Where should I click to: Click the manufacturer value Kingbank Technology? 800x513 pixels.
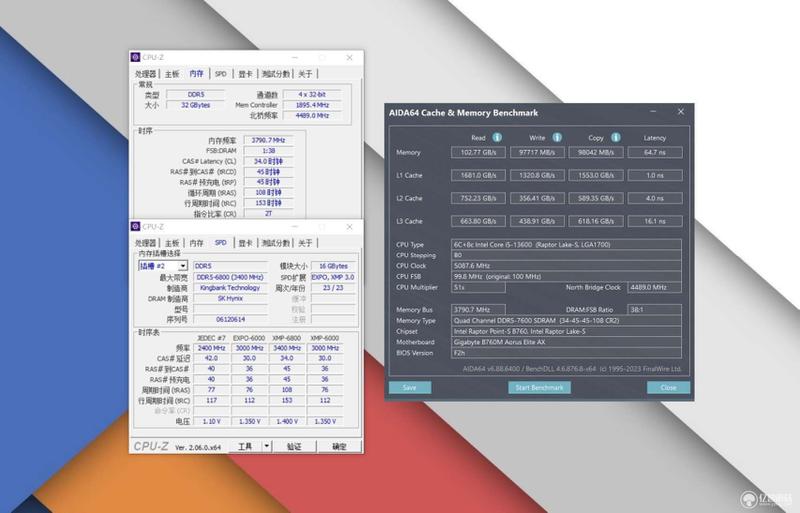230,288
